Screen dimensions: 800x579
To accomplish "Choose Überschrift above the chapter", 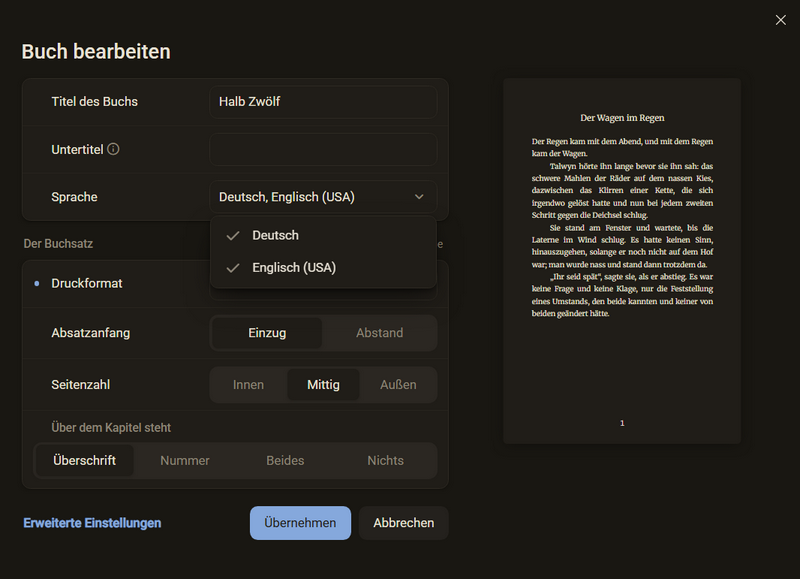I will [85, 461].
